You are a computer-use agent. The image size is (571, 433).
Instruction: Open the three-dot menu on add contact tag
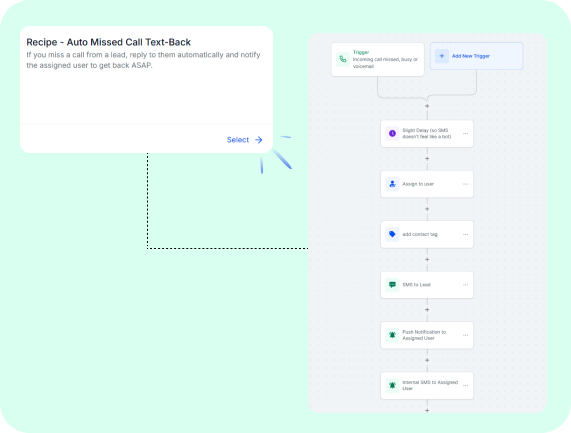pos(465,234)
